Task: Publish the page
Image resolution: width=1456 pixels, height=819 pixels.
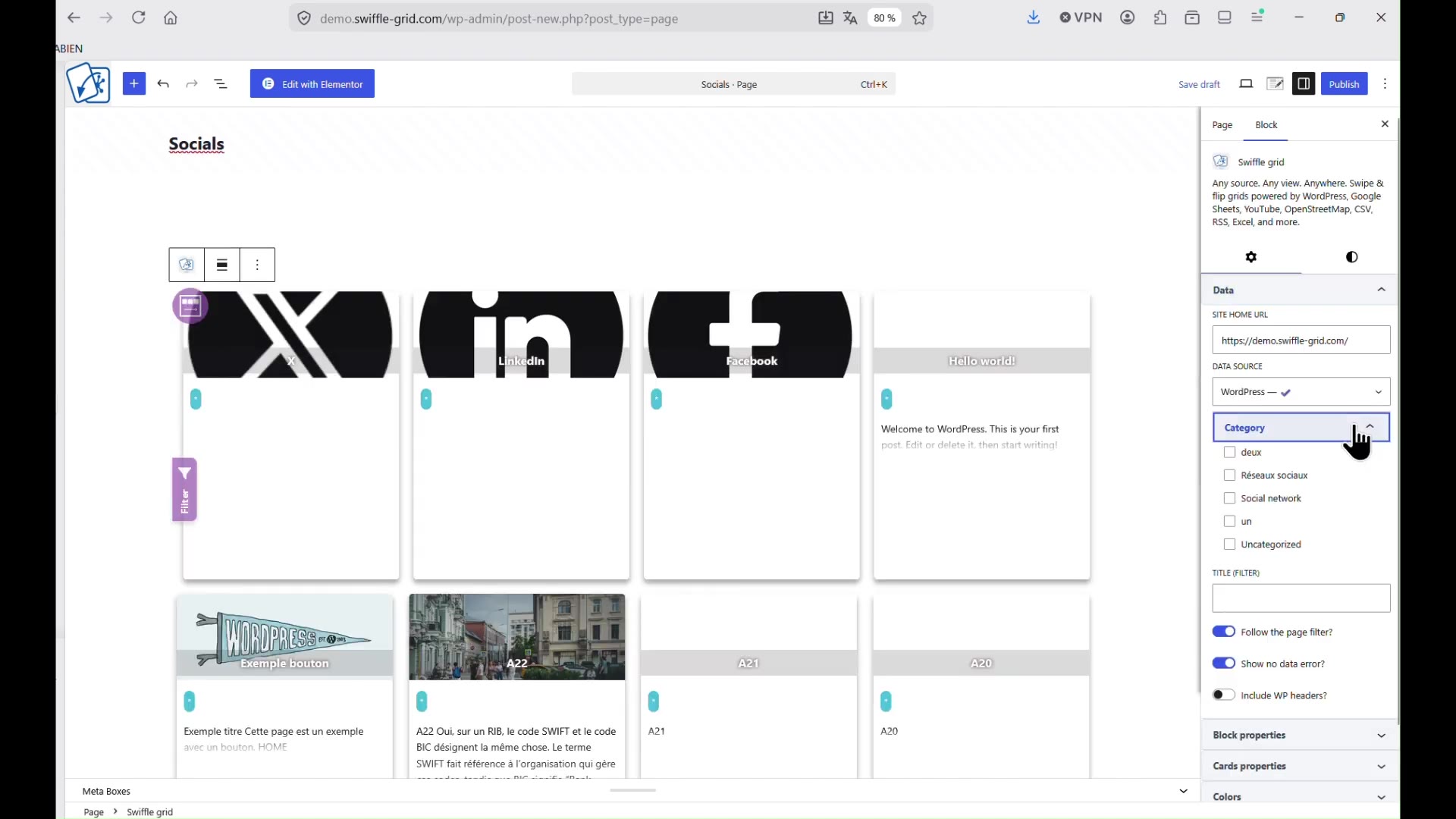Action: (x=1344, y=84)
